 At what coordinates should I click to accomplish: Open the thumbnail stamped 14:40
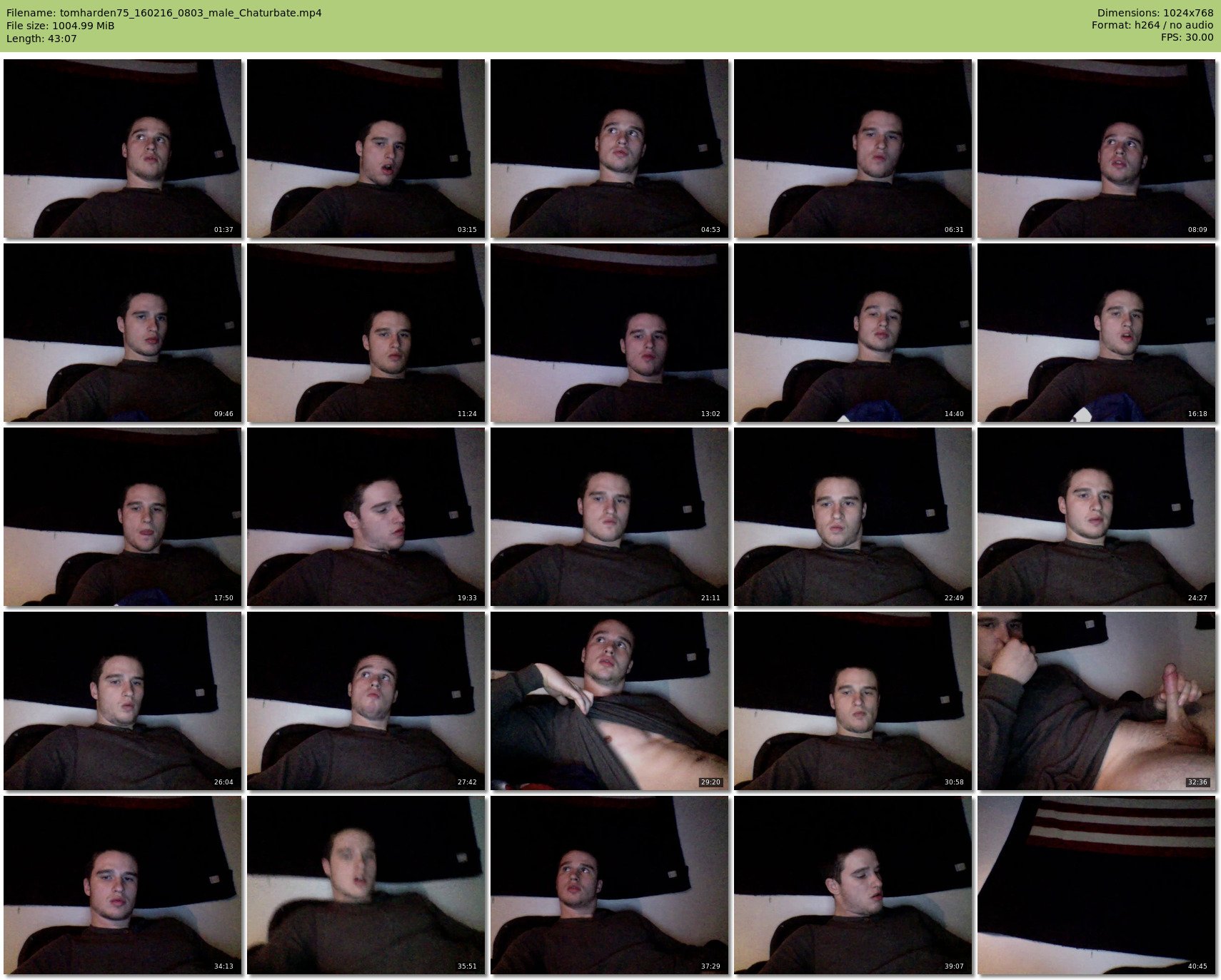coord(853,333)
